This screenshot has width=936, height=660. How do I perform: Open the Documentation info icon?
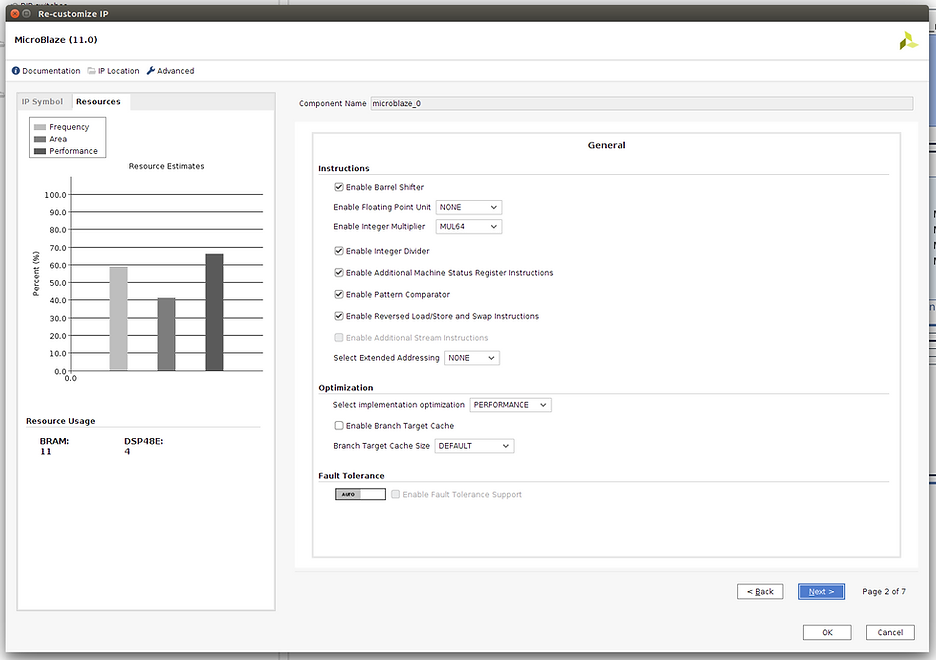coord(16,71)
